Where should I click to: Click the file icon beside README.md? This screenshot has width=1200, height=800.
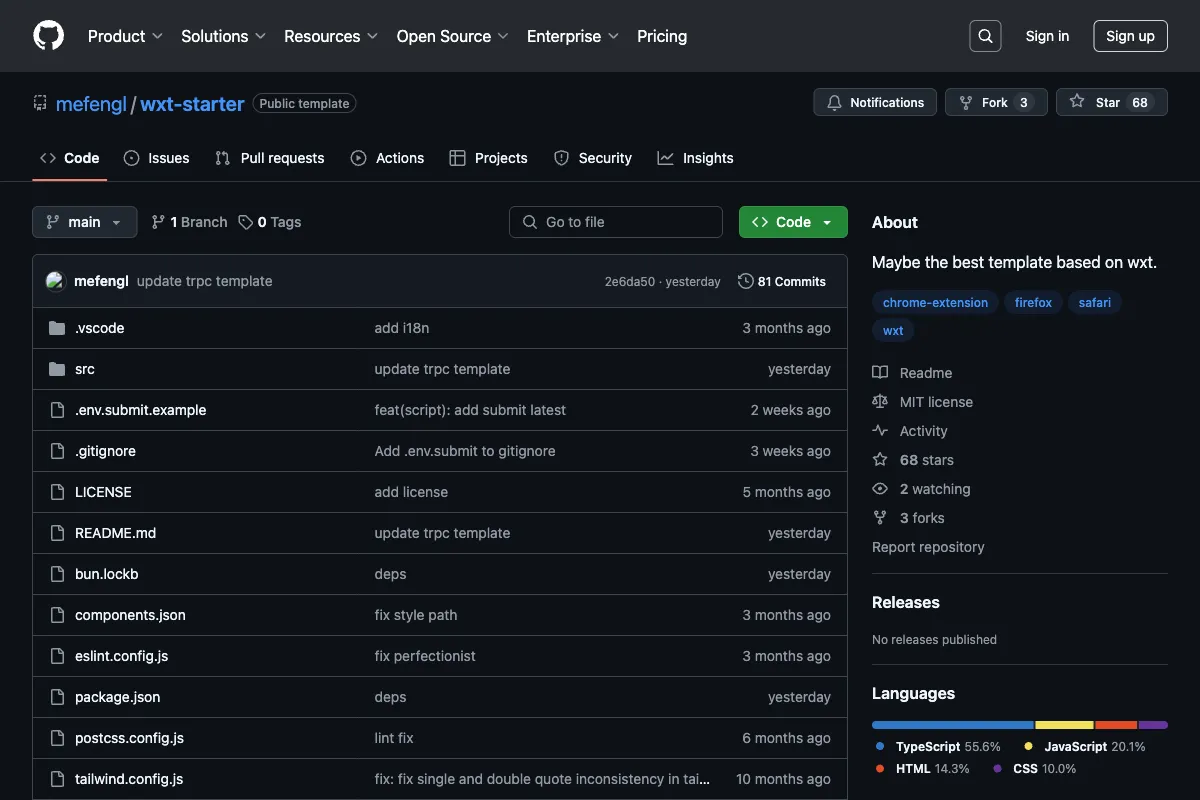pos(57,533)
